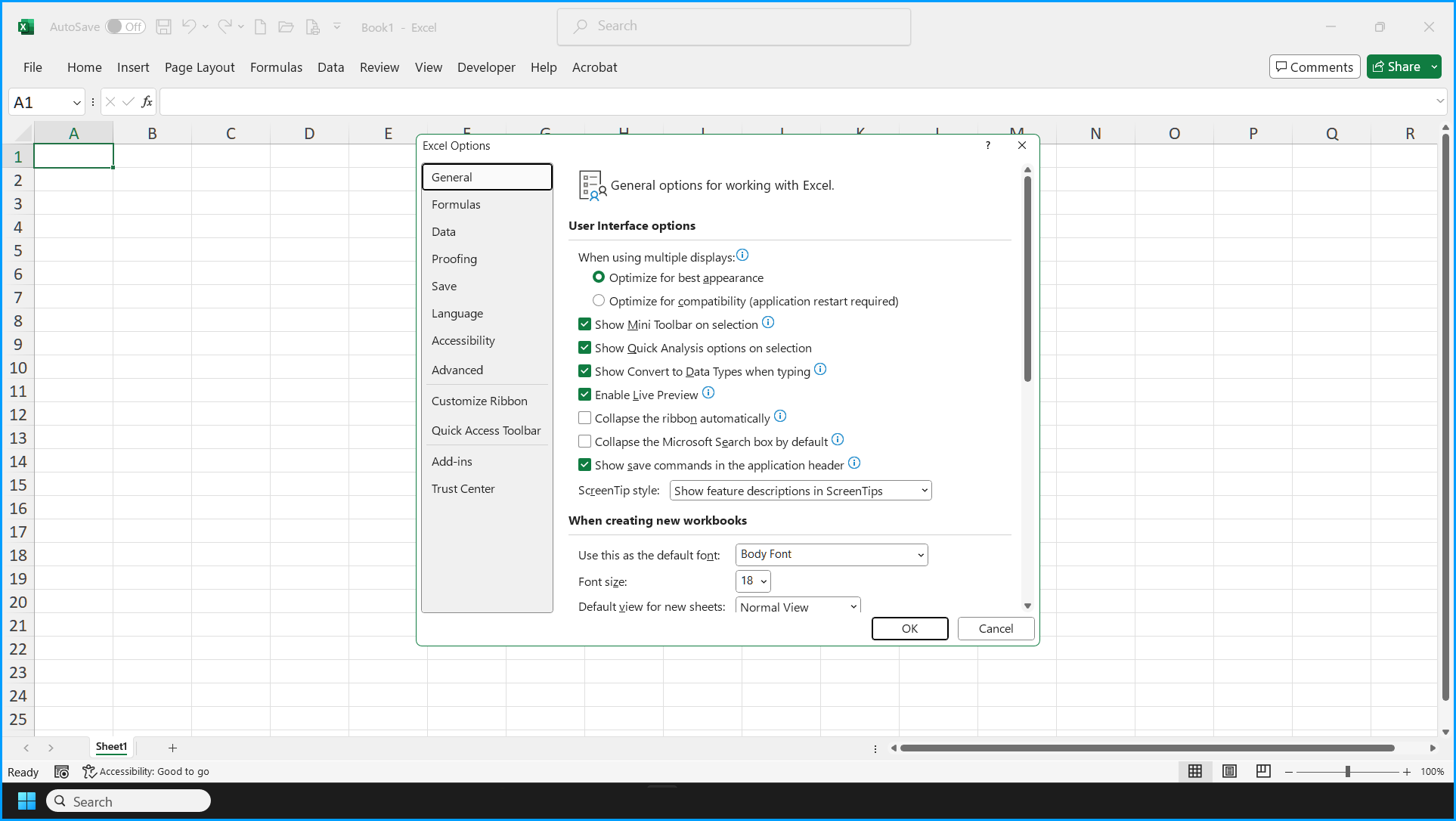Click the Redo icon
The height and width of the screenshot is (821, 1456).
click(225, 26)
